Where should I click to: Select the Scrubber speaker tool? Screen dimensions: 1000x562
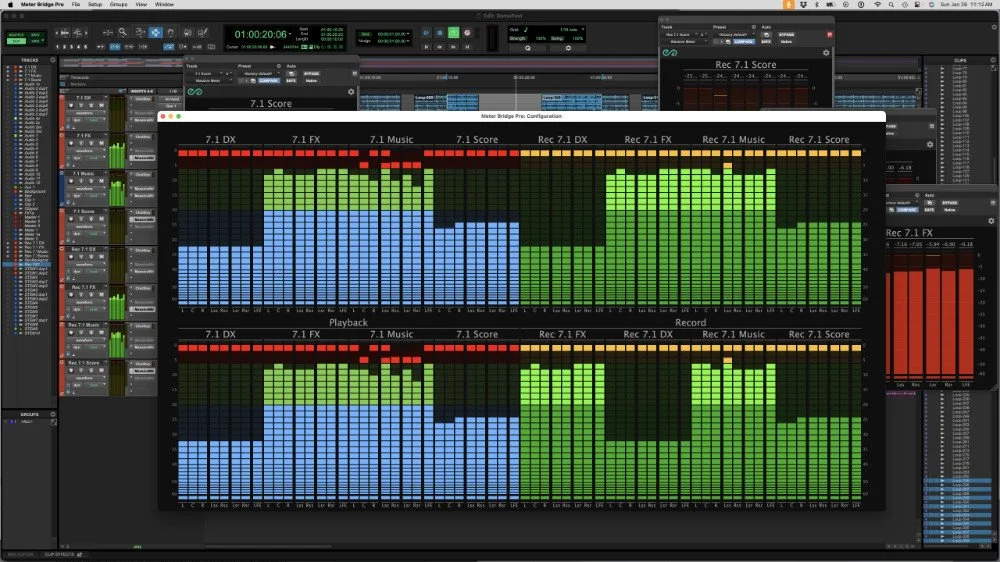[188, 32]
